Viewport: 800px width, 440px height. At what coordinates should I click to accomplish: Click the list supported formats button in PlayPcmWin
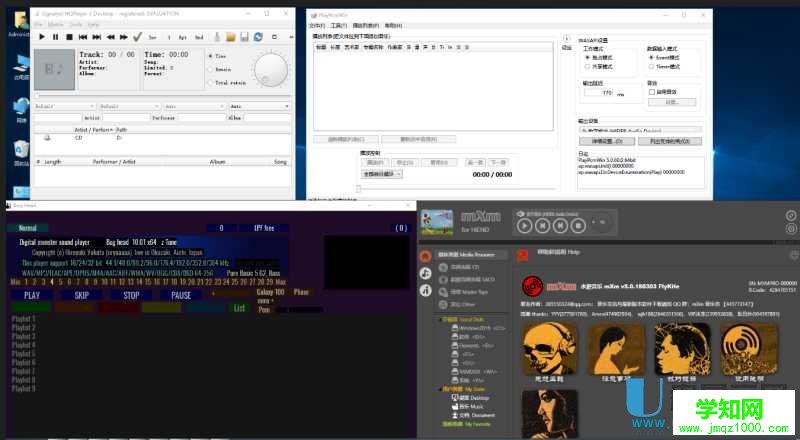670,141
